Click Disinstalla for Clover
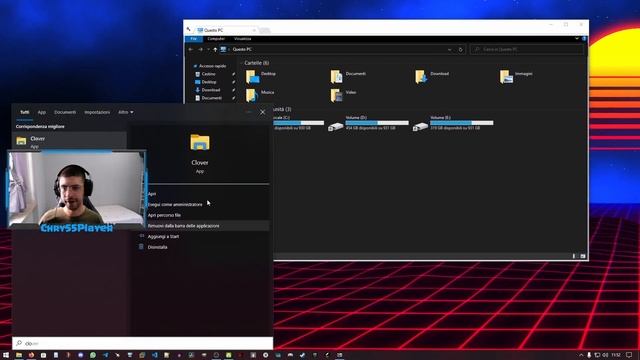Image resolution: width=640 pixels, height=360 pixels. [x=158, y=247]
